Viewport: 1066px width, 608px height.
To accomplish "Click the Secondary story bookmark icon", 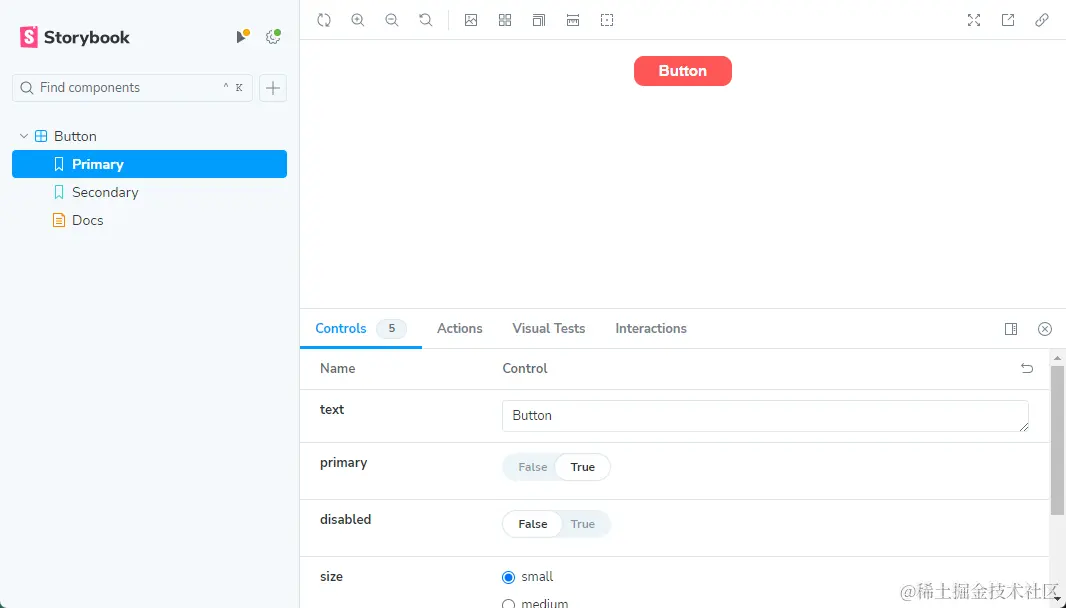I will pos(59,192).
